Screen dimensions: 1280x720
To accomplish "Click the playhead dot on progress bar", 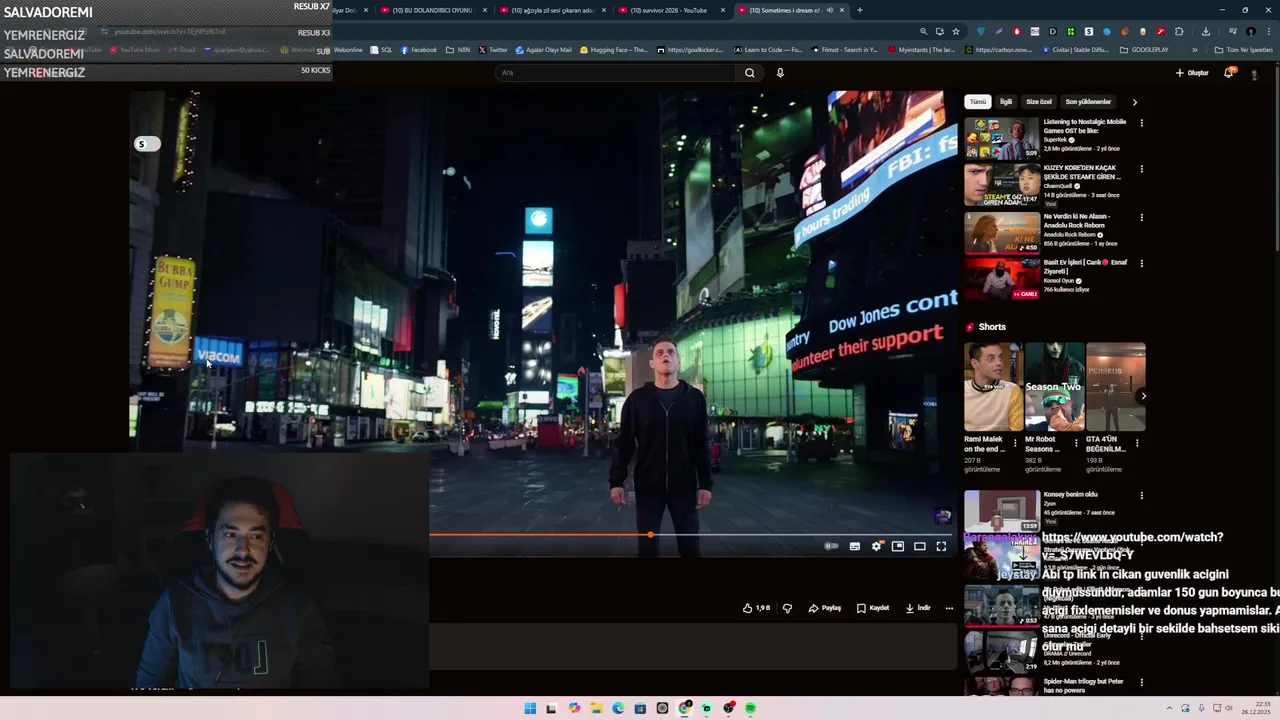I will pos(650,535).
